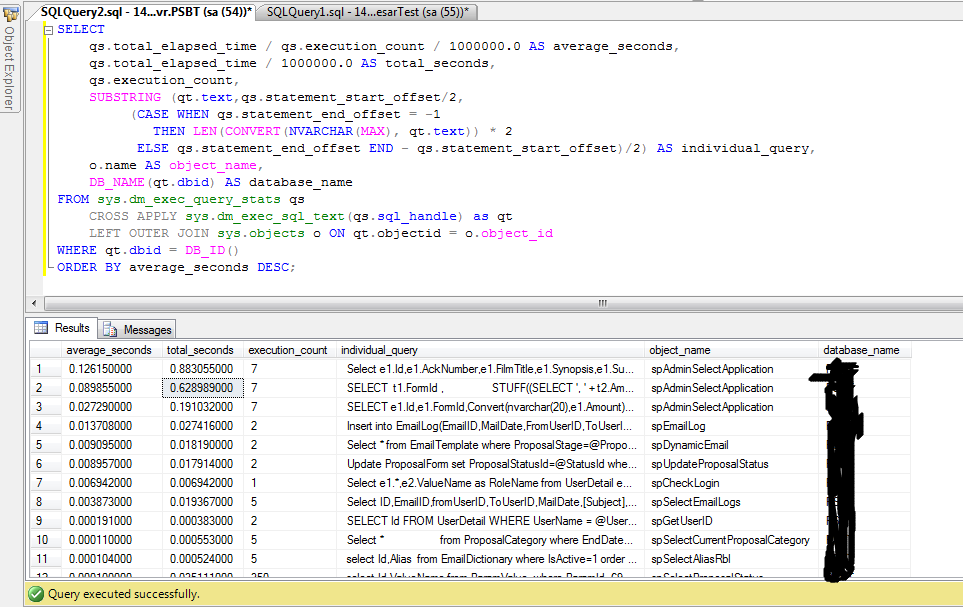Click the object_name column header
Viewport: 963px width, 607px height.
681,350
